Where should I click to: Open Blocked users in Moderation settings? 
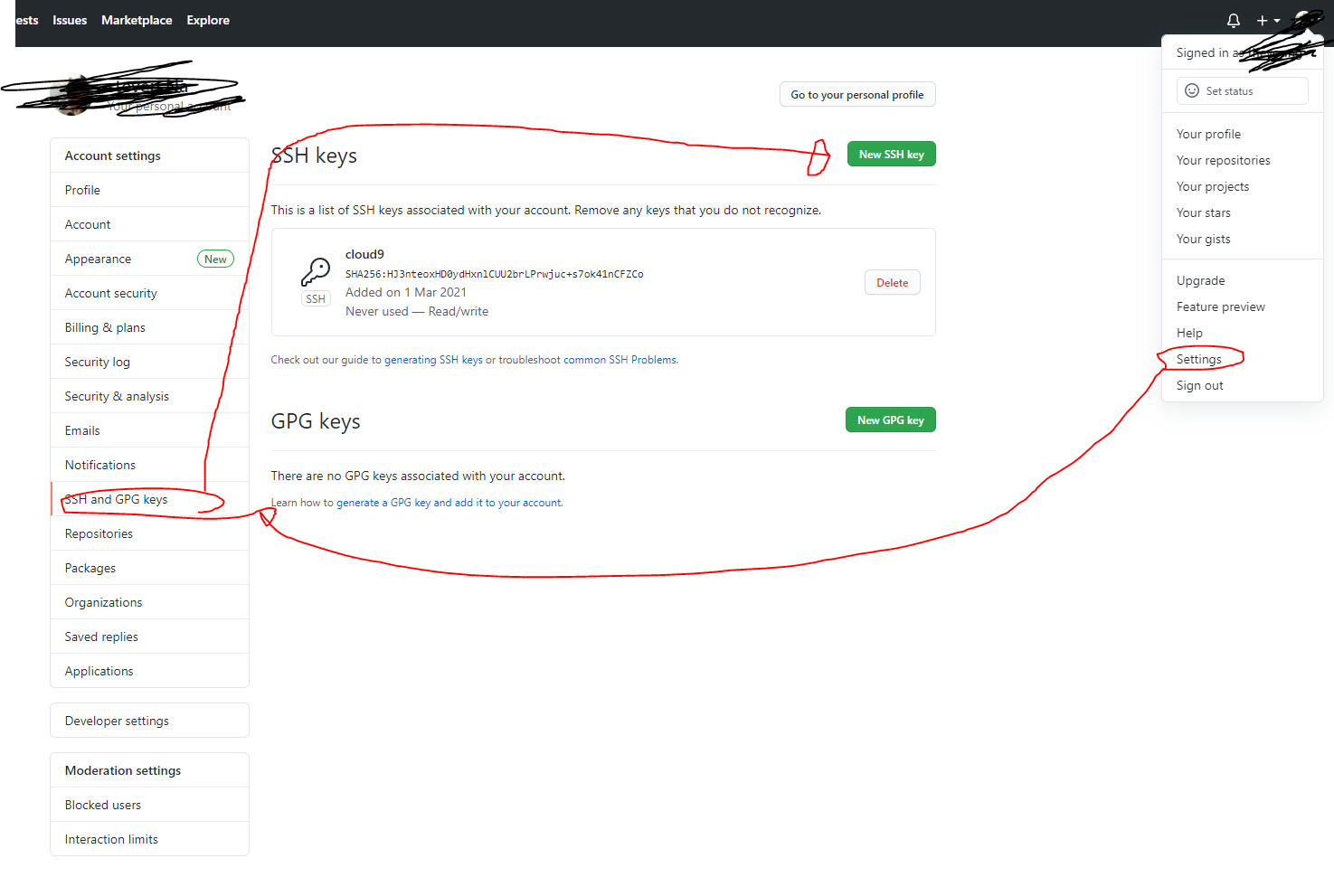coord(149,805)
